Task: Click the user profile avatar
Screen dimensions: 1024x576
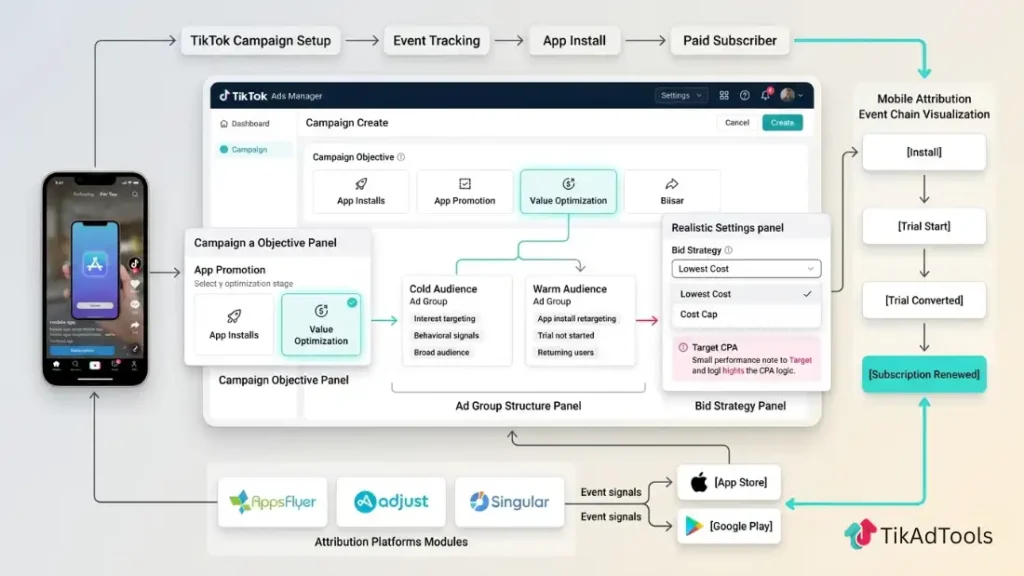Action: [x=789, y=95]
